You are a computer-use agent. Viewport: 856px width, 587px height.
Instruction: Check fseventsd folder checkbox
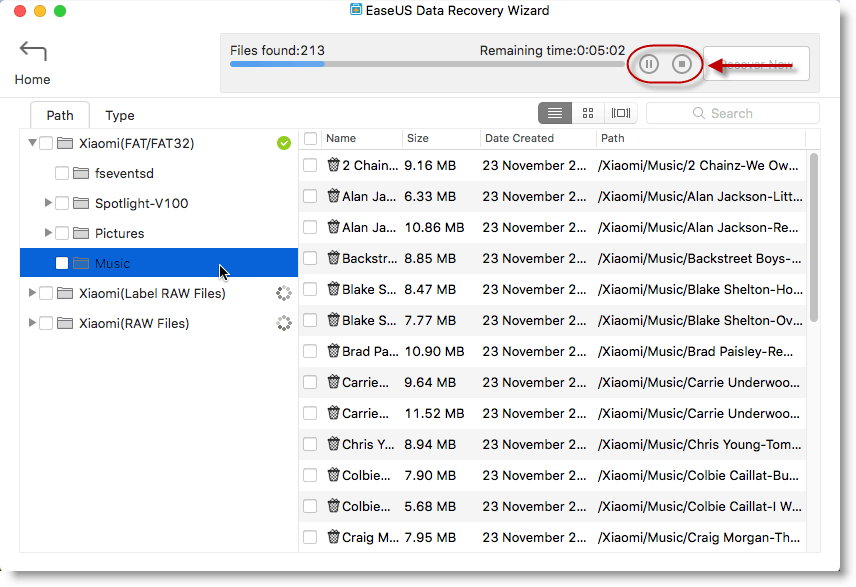[62, 173]
